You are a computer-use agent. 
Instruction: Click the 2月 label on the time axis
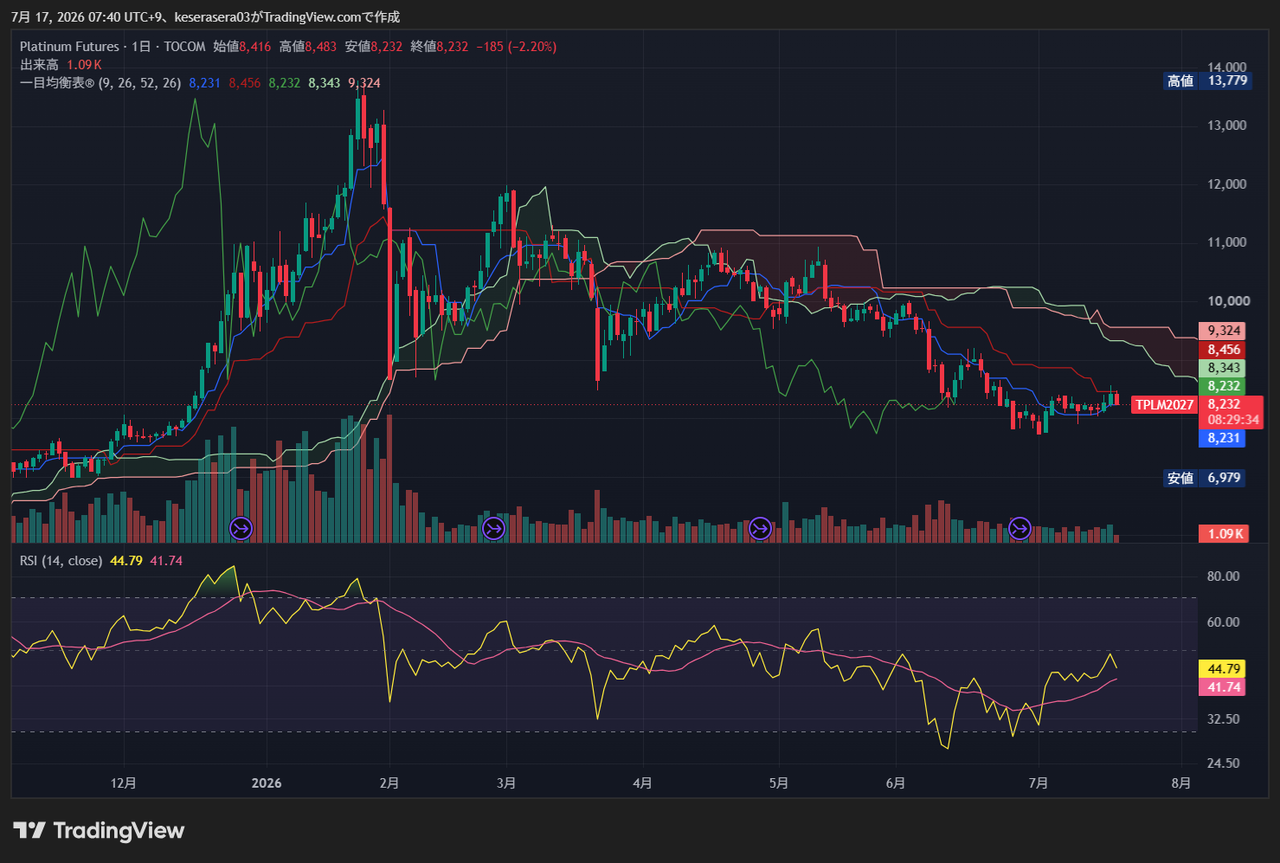click(x=390, y=783)
